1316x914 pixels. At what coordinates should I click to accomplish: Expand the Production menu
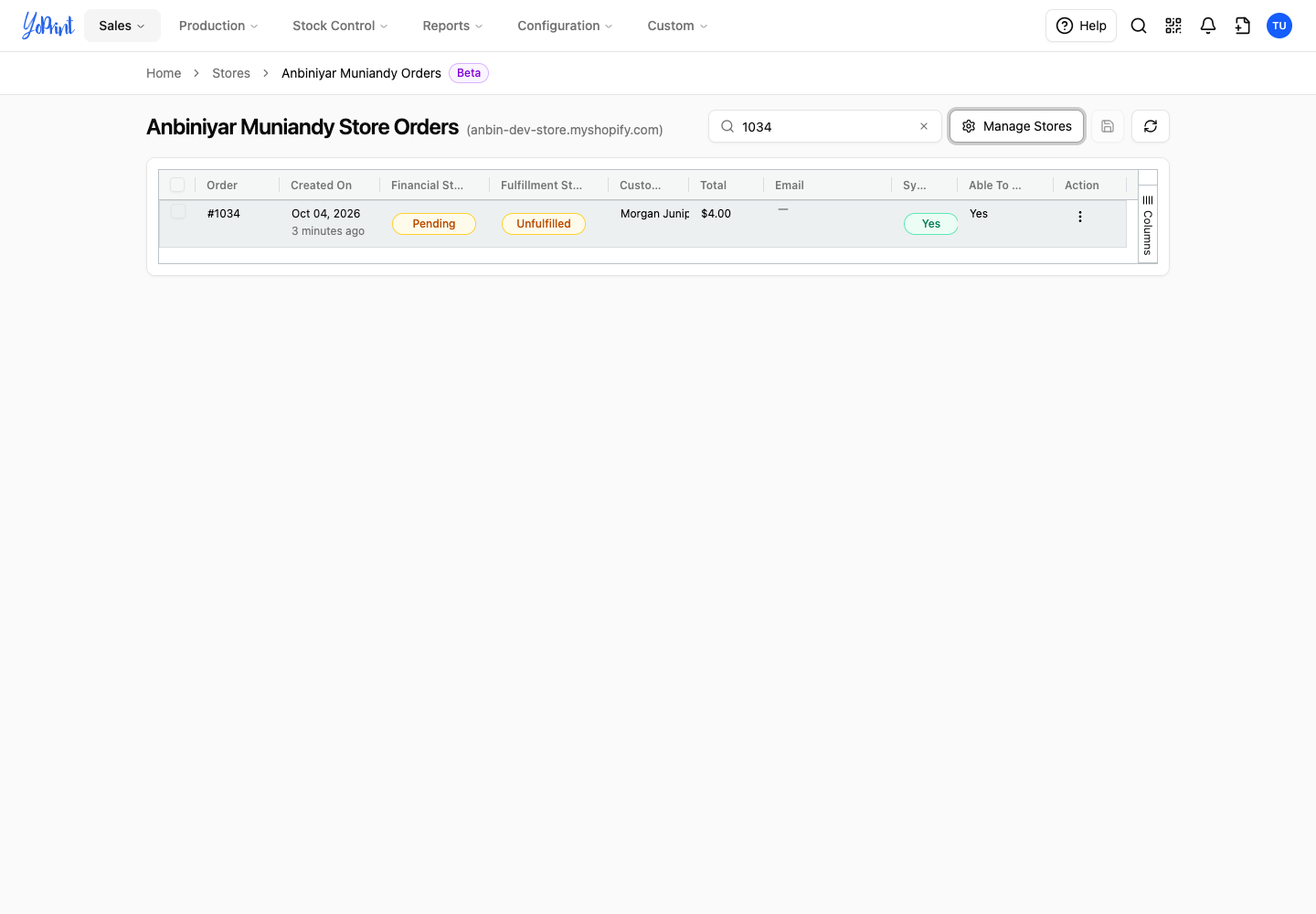pyautogui.click(x=218, y=26)
